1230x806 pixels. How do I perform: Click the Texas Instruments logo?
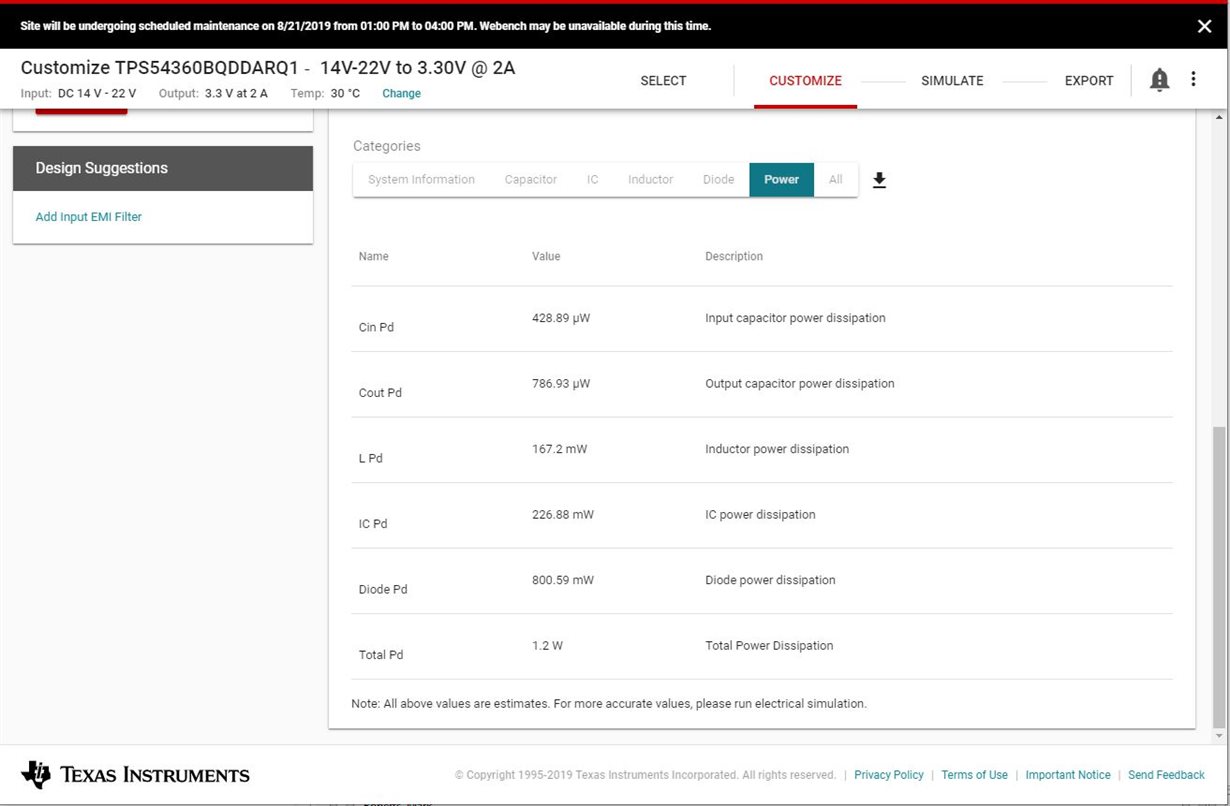(x=135, y=775)
